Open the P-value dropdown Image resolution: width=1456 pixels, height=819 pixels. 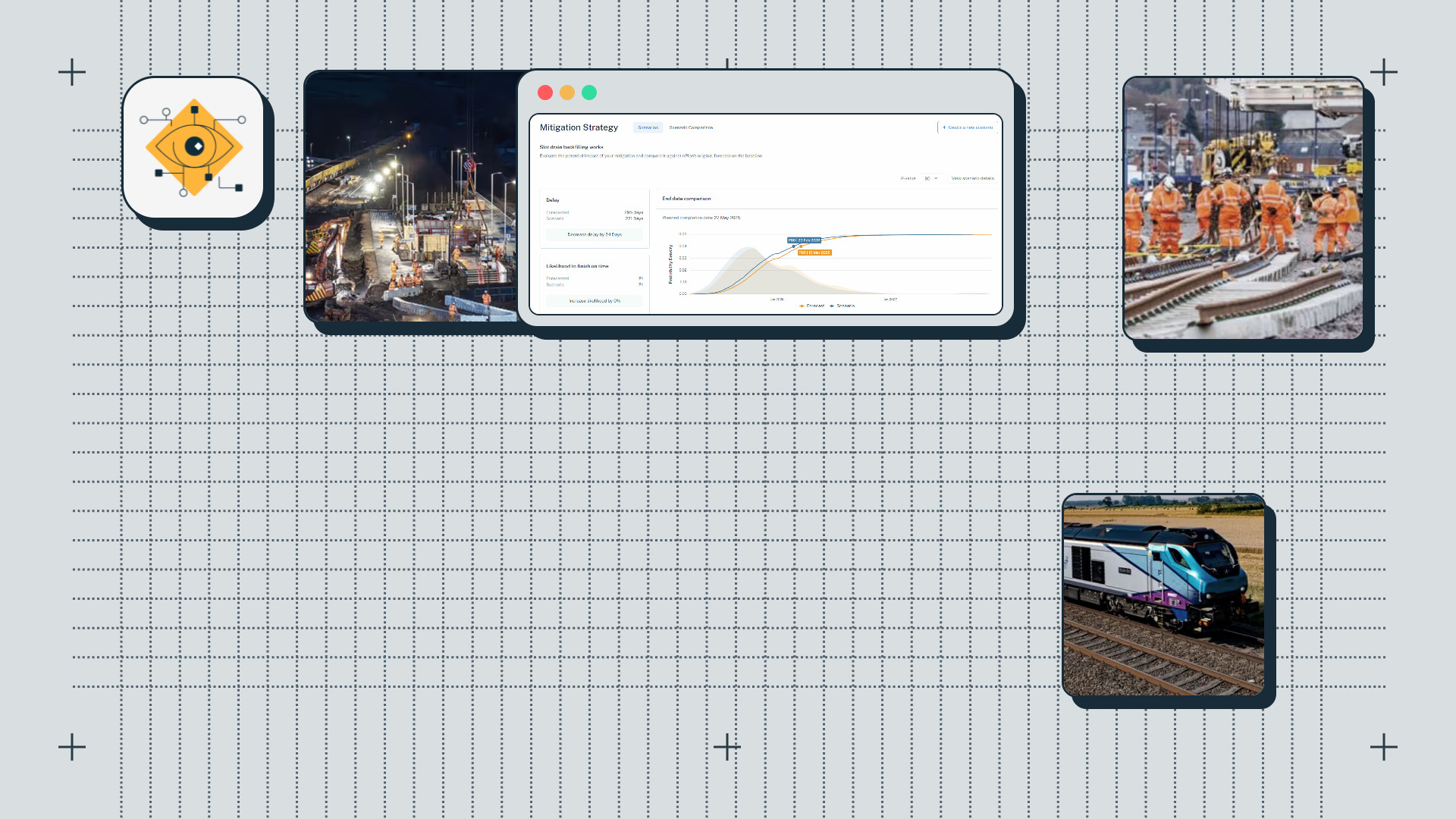click(930, 178)
